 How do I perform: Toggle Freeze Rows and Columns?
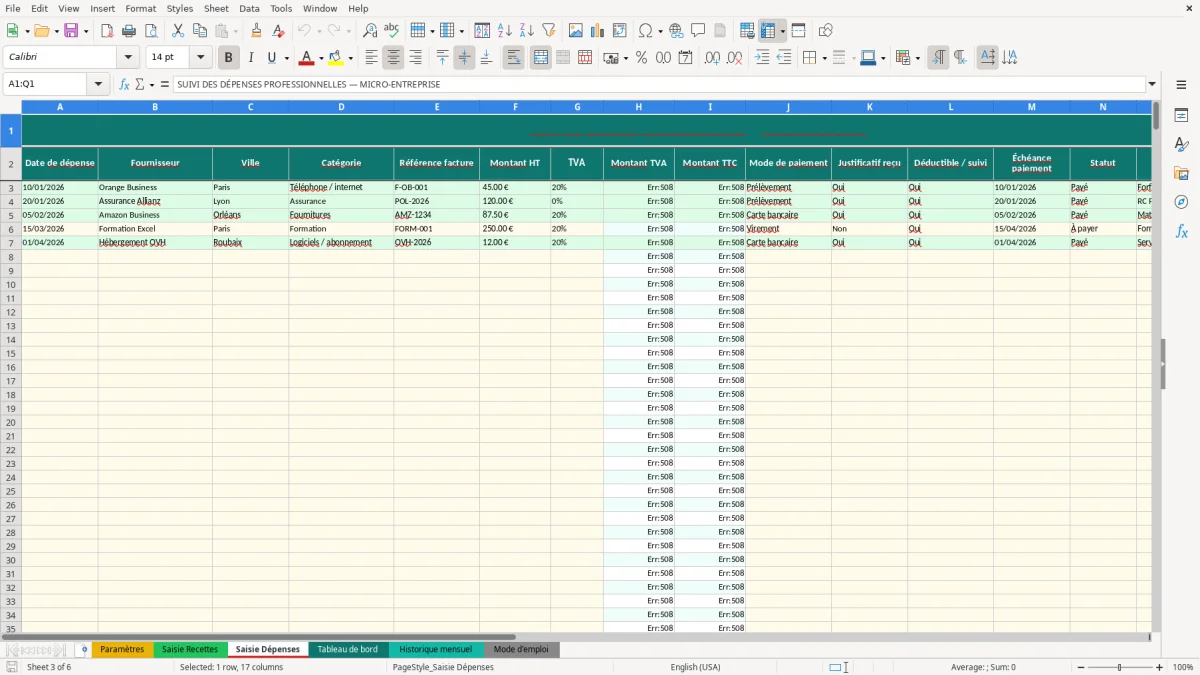click(x=768, y=31)
